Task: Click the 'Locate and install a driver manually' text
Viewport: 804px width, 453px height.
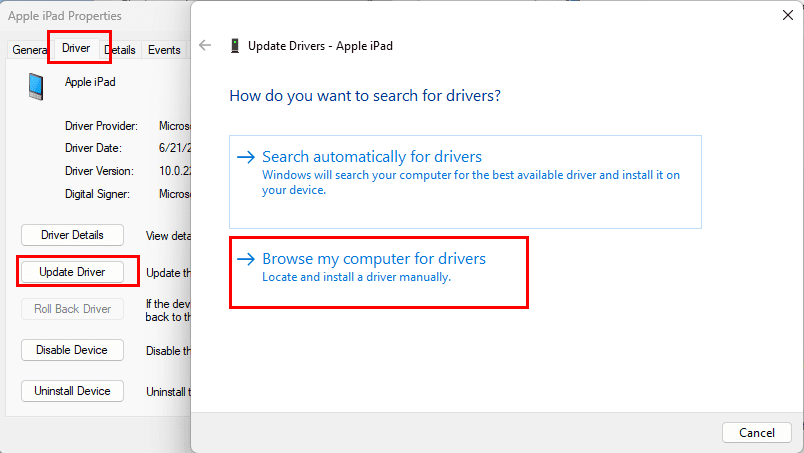Action: [x=356, y=277]
